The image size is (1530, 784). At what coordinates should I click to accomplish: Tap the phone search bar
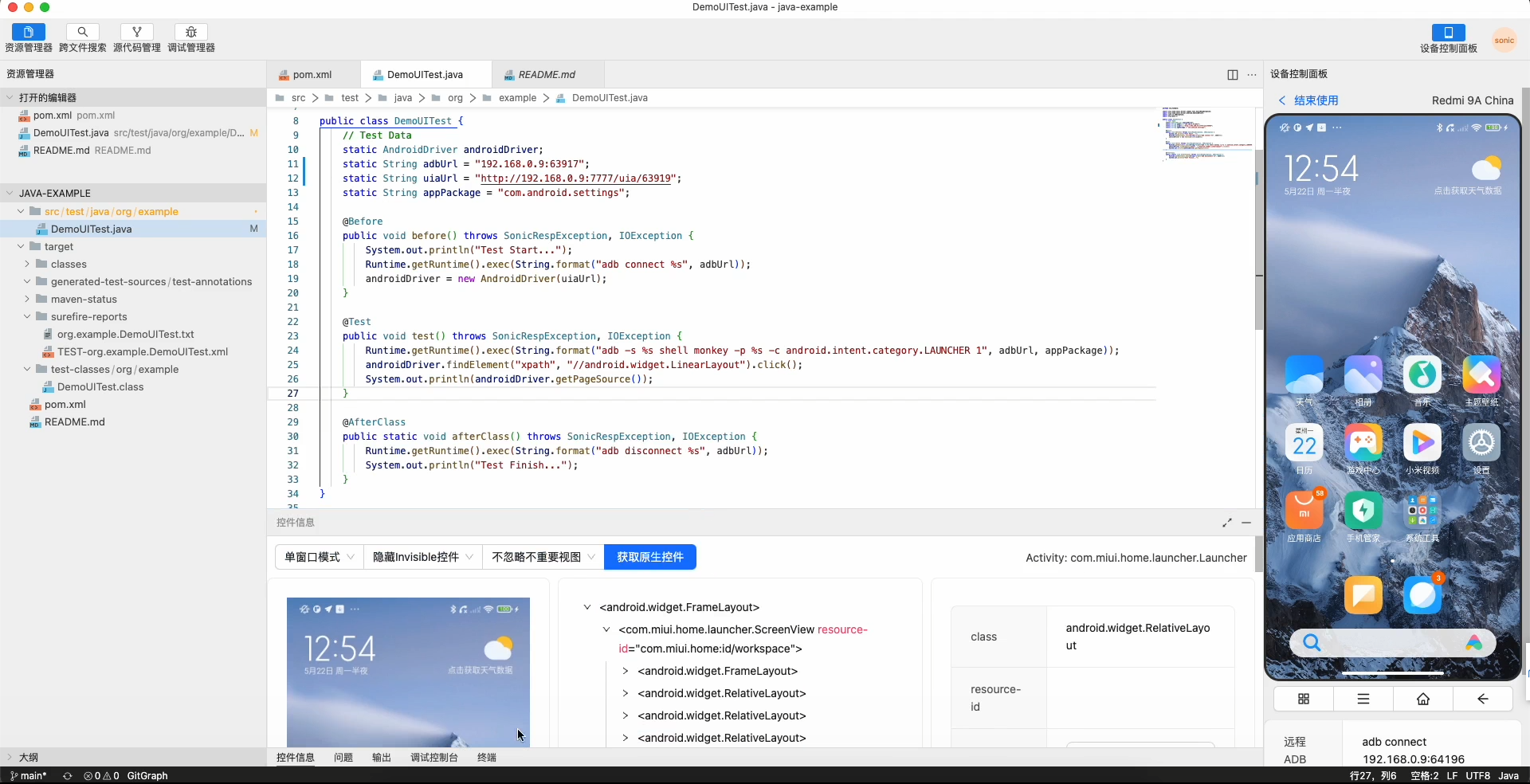click(1392, 643)
